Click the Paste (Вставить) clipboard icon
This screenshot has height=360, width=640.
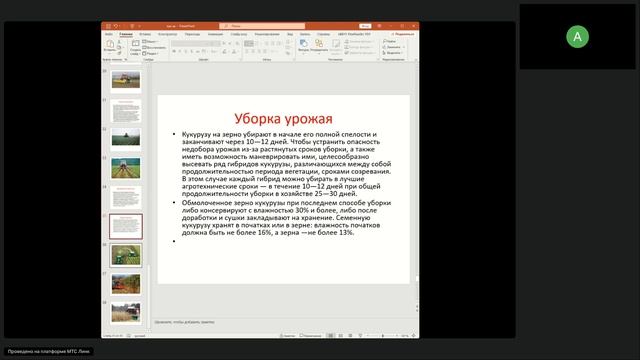tap(110, 43)
